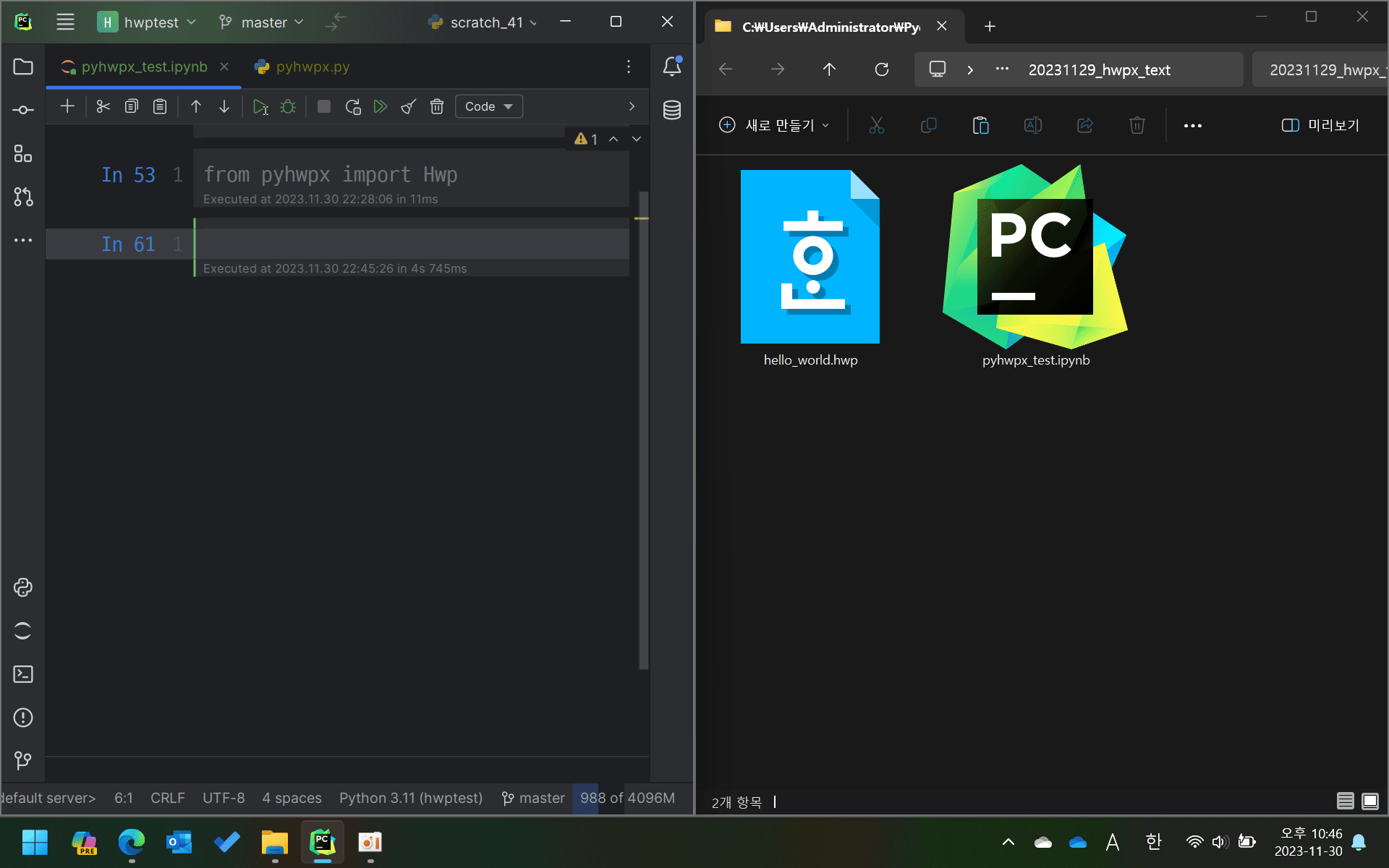
Task: Click Python 3.11 (hwptest) interpreter in status bar
Action: [x=411, y=798]
